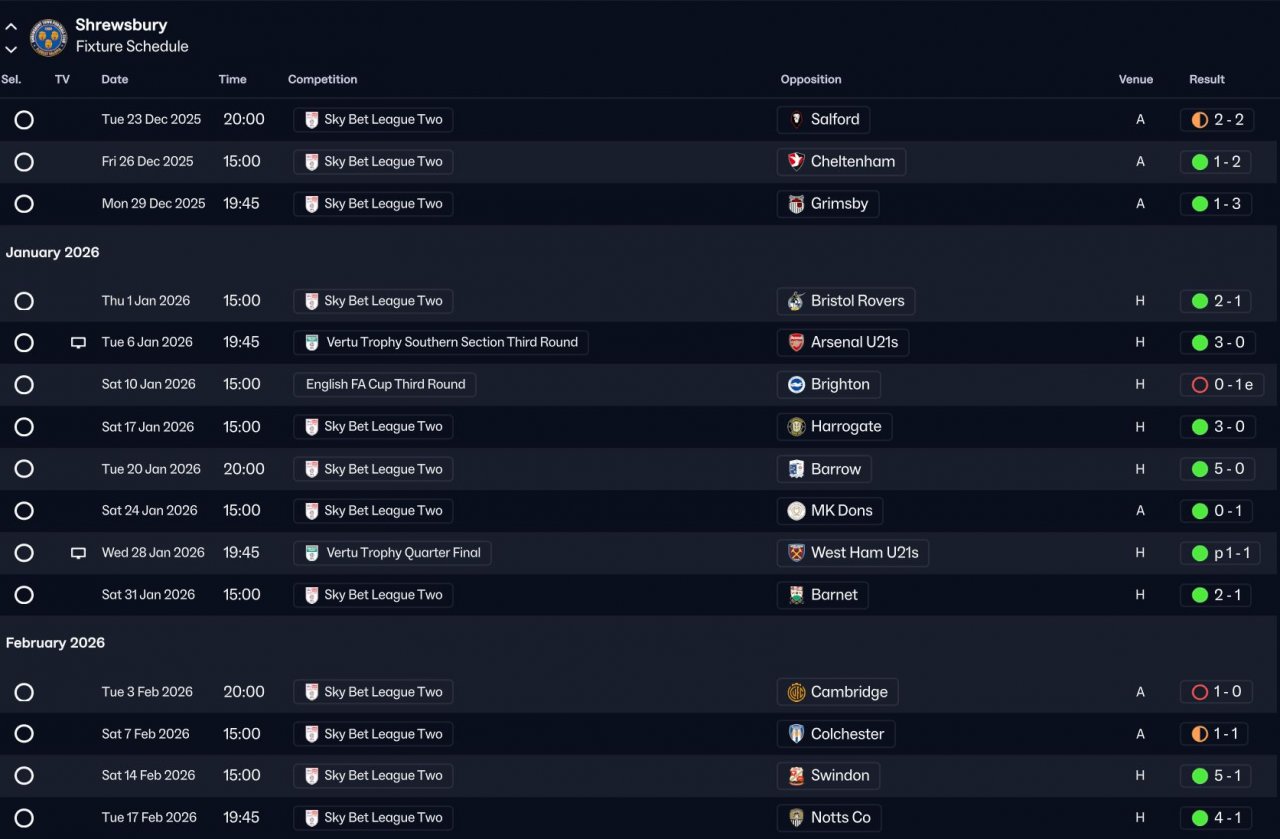The height and width of the screenshot is (839, 1280).
Task: Click the Harrogate club badge icon
Action: coord(796,427)
